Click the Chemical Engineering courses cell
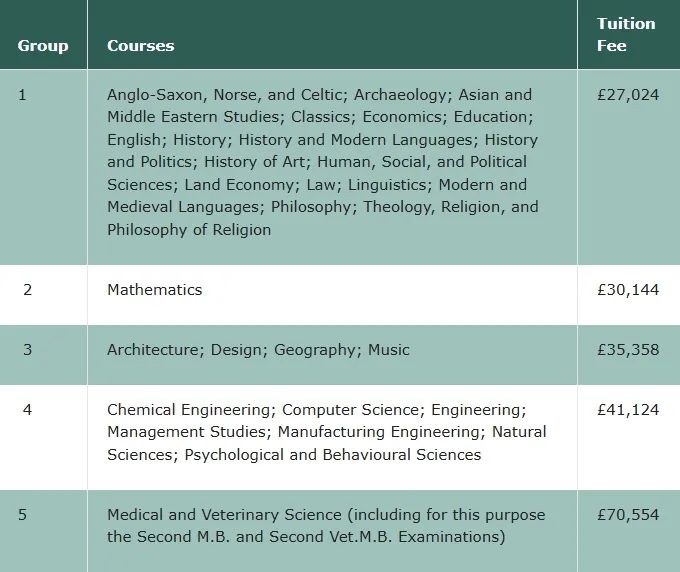This screenshot has width=680, height=572. [332, 437]
